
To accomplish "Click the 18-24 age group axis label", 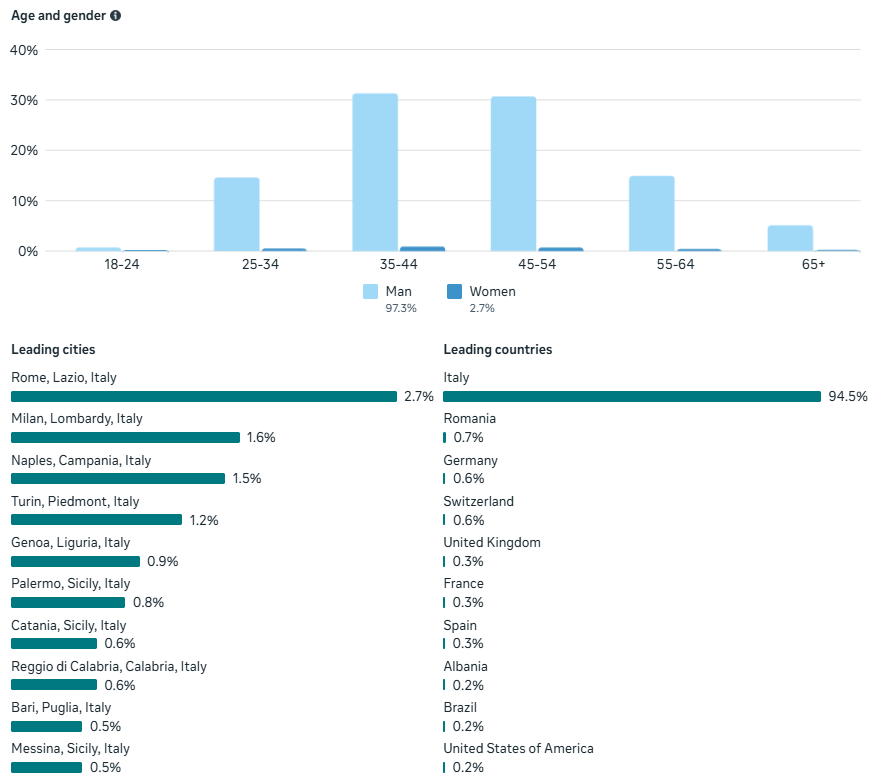I will coord(121,265).
